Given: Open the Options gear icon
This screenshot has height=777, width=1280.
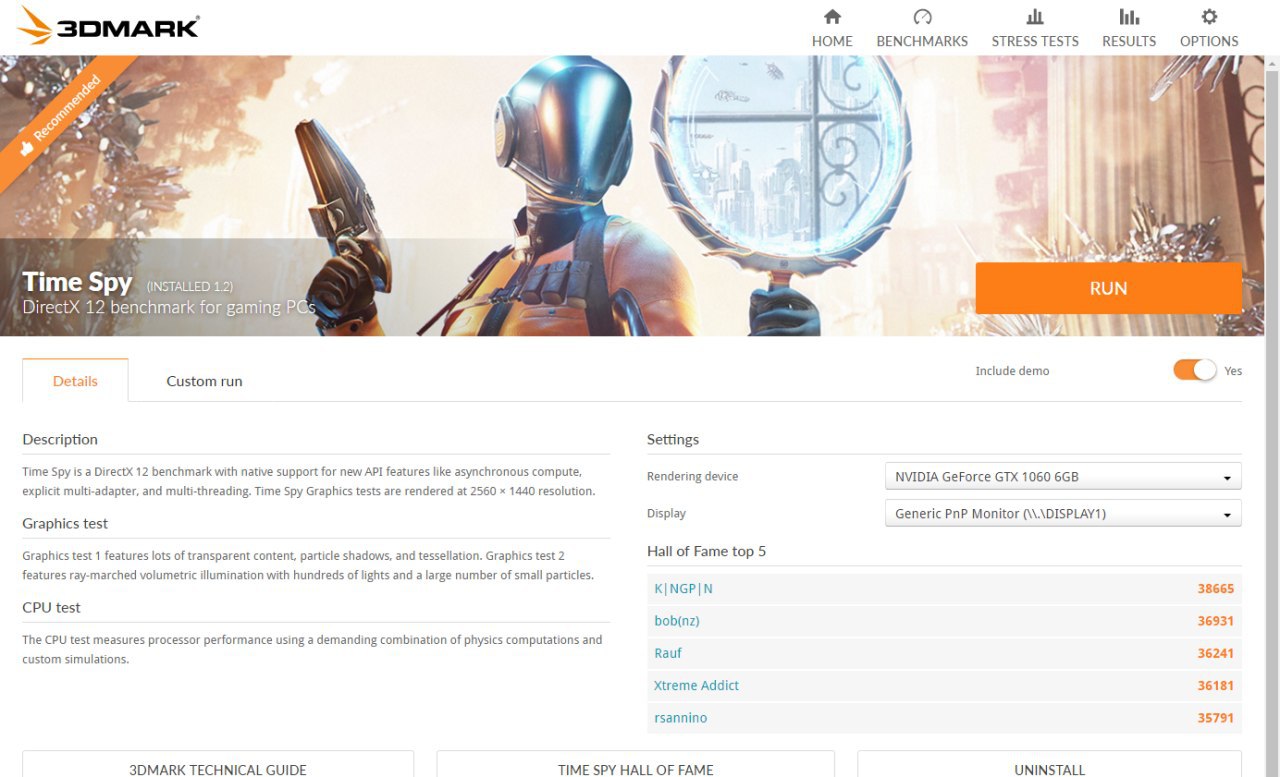Looking at the screenshot, I should coord(1209,17).
